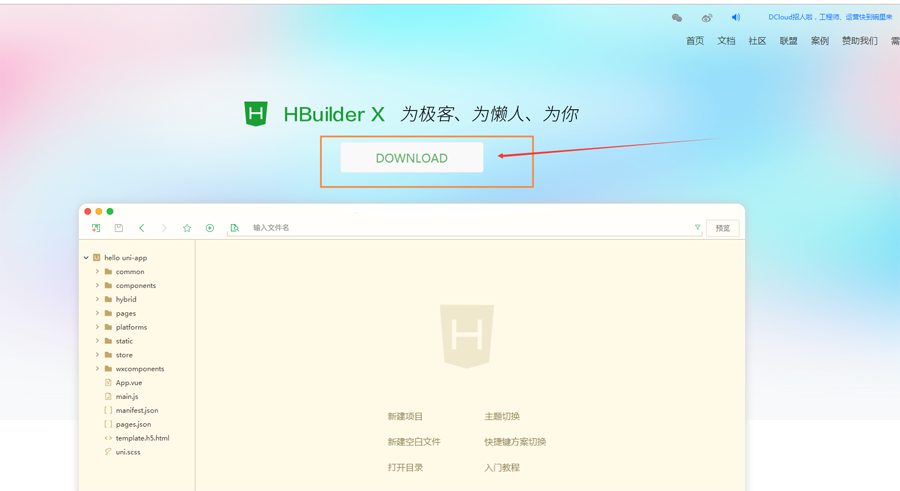Click the uni.scss file icon
The width and height of the screenshot is (900, 491).
(x=108, y=452)
